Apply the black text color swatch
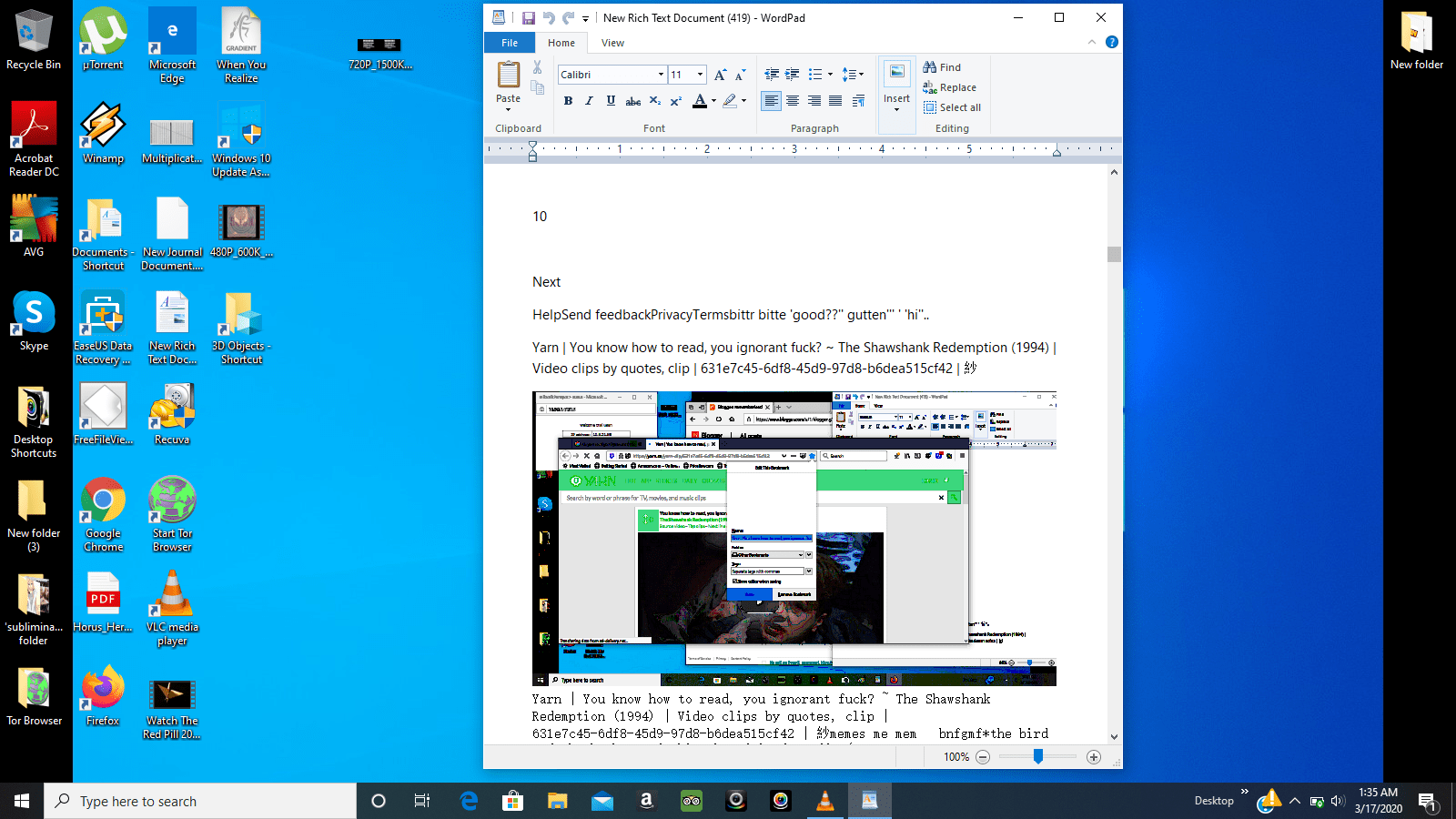 click(699, 101)
